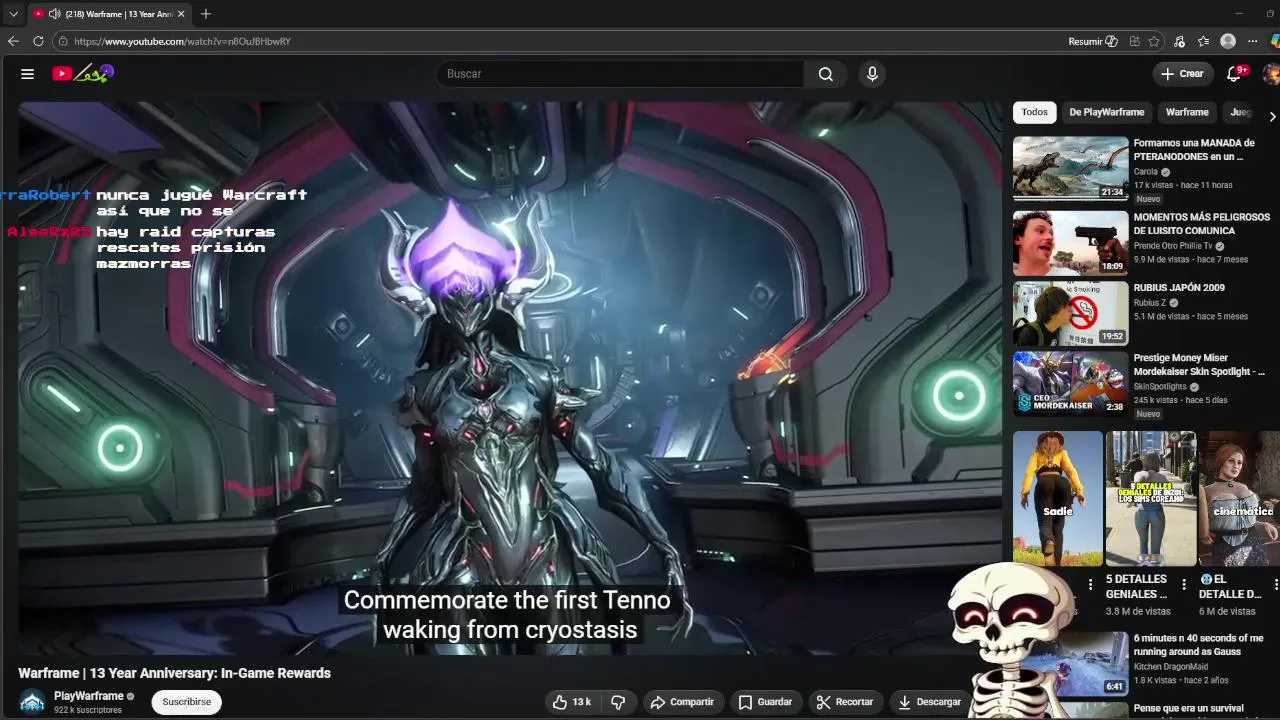This screenshot has height=720, width=1280.
Task: Go to YouTube home via logo
Action: [x=84, y=73]
